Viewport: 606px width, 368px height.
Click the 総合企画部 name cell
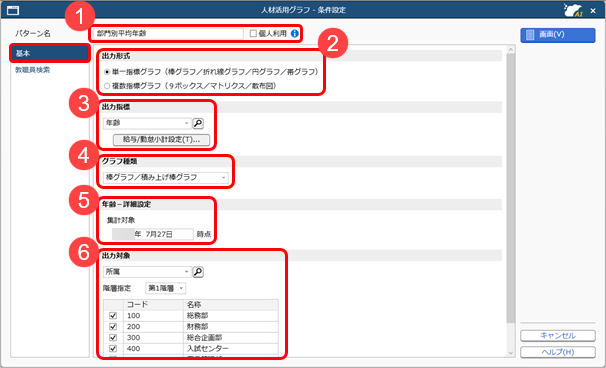[x=231, y=337]
